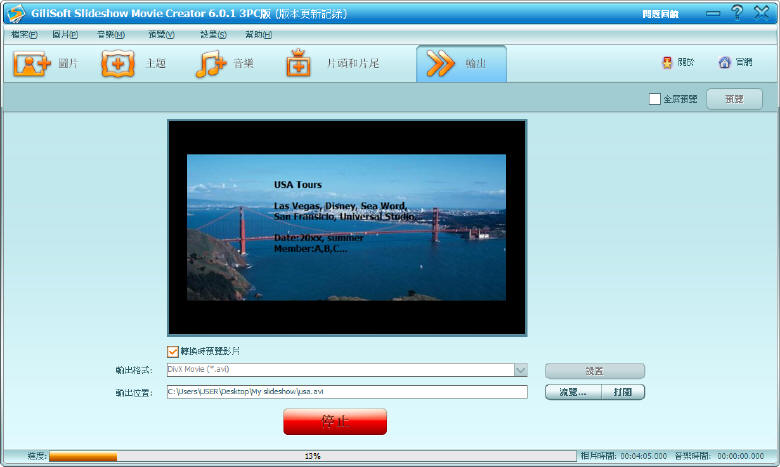Open the 效果 (Effects) menu
Screen dimensions: 780x467
(x=212, y=35)
